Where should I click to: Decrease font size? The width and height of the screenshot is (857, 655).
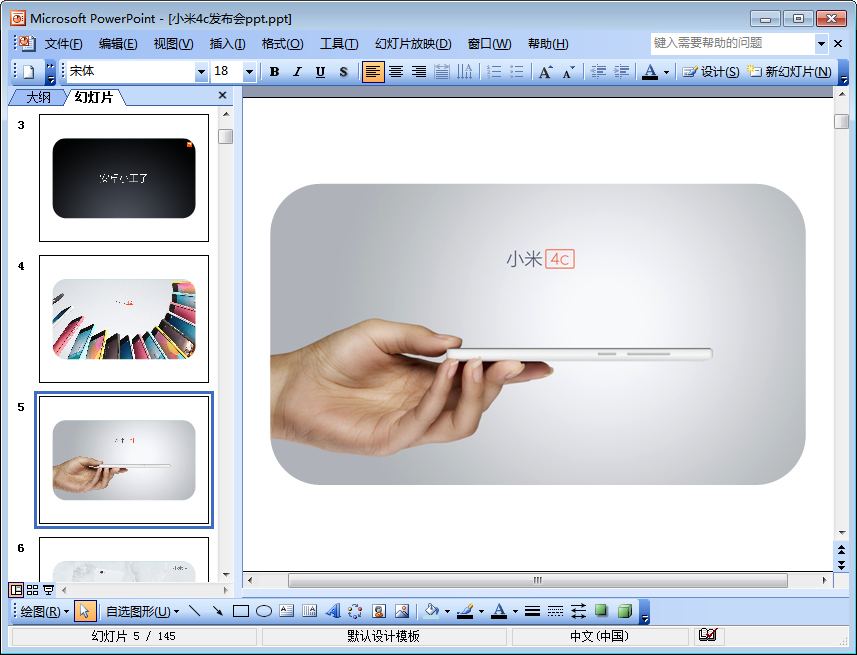568,72
